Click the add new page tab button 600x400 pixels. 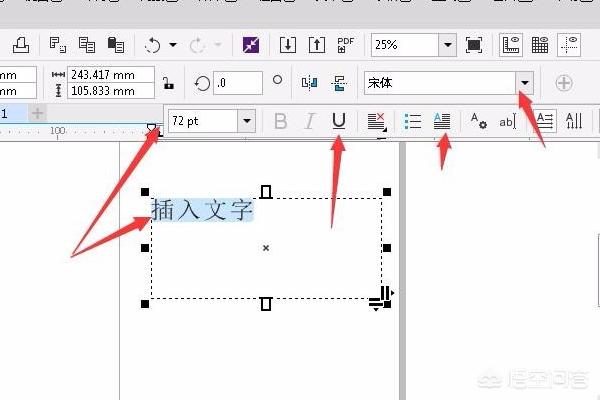[37, 113]
